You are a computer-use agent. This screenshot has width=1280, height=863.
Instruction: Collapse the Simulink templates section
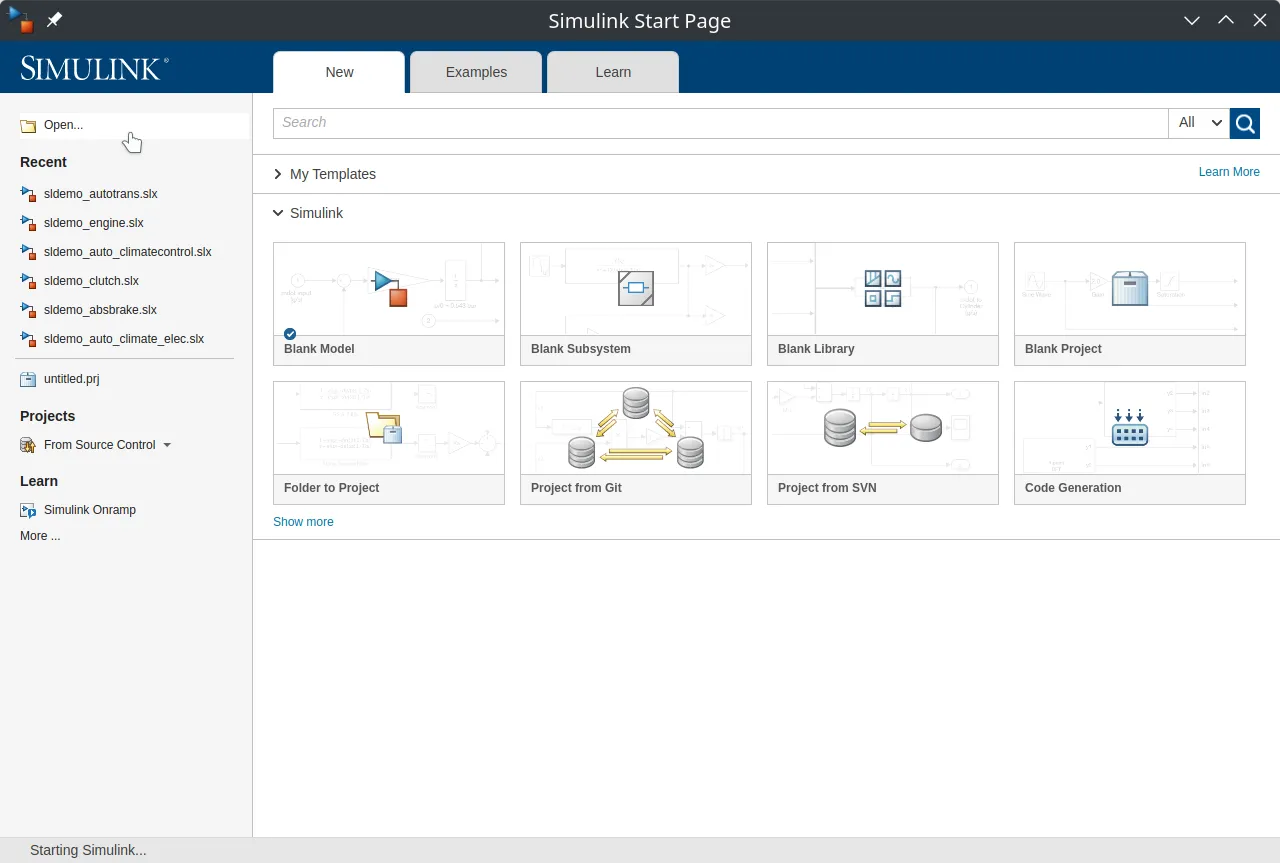[278, 213]
